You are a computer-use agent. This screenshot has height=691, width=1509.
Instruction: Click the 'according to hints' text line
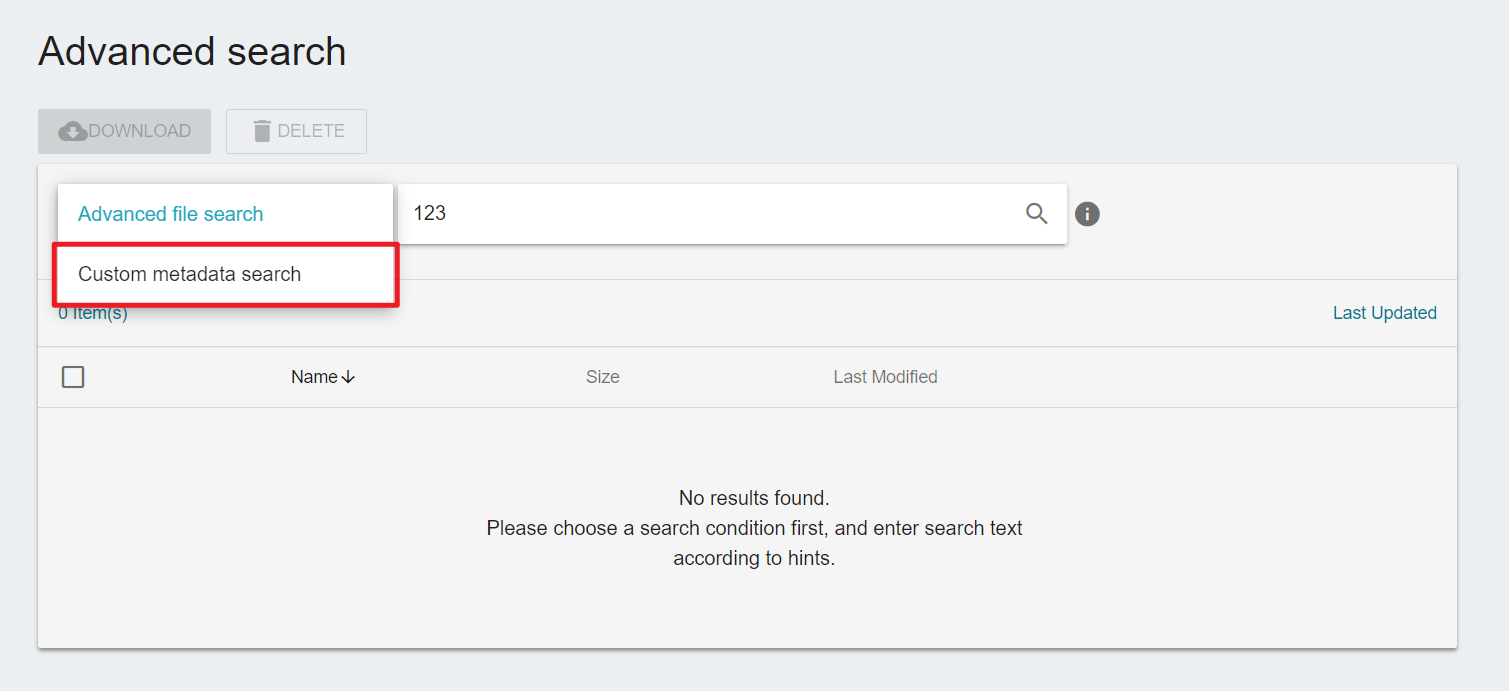point(754,558)
